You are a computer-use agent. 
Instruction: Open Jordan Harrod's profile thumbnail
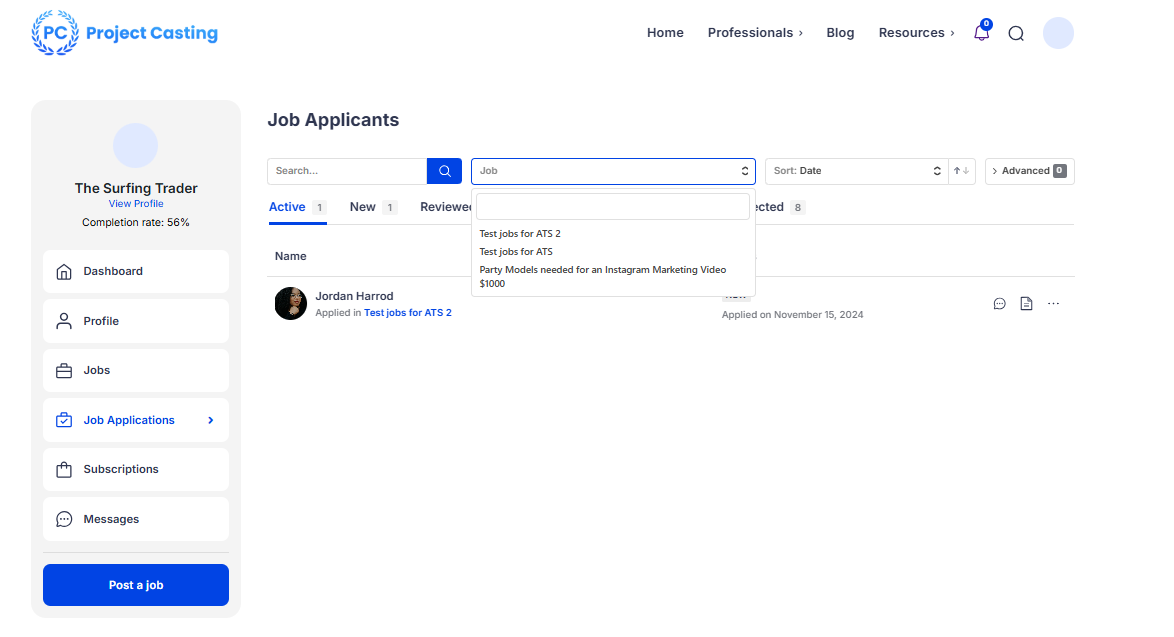click(290, 303)
